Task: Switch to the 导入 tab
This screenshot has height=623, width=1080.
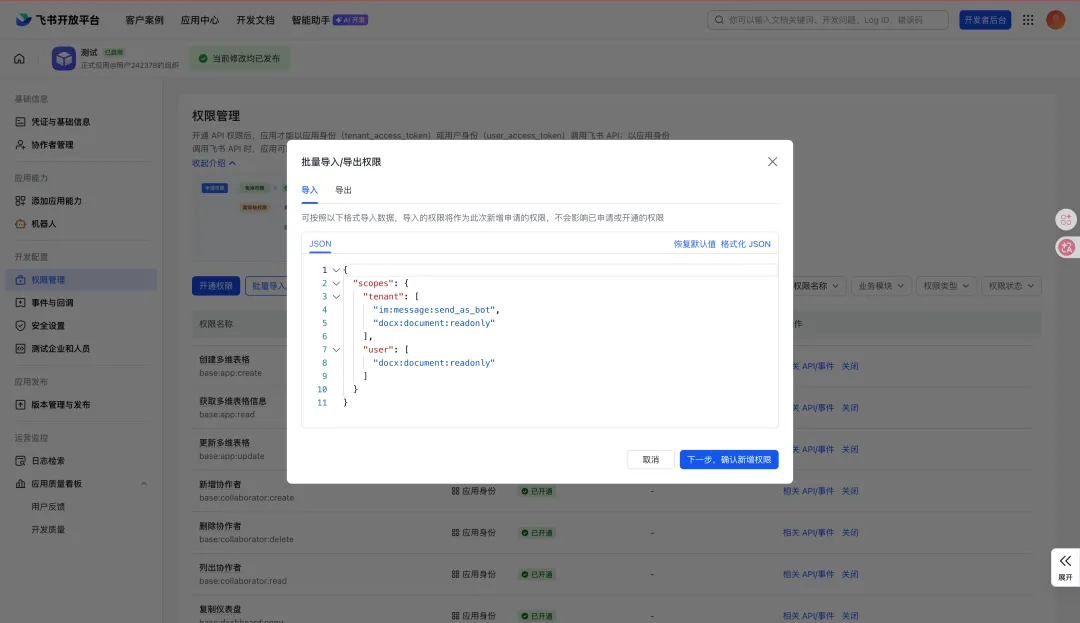Action: (x=309, y=190)
